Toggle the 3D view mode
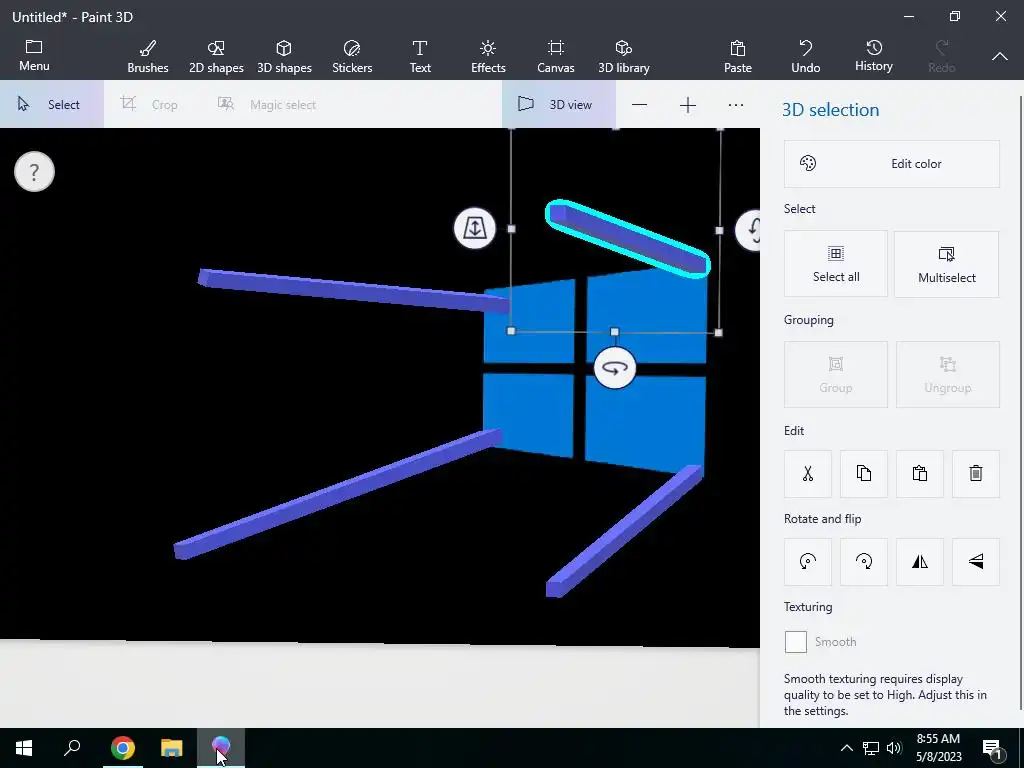This screenshot has height=768, width=1024. (x=558, y=104)
